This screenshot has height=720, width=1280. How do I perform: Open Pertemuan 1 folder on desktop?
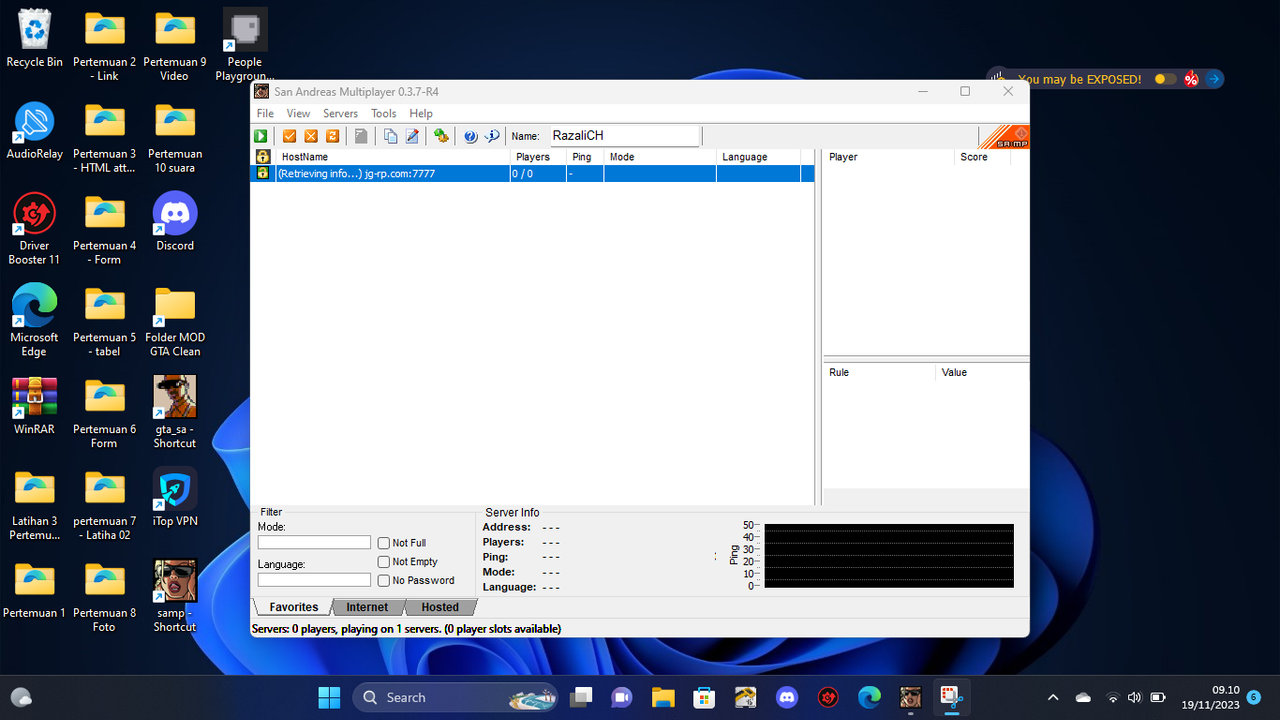(x=35, y=589)
